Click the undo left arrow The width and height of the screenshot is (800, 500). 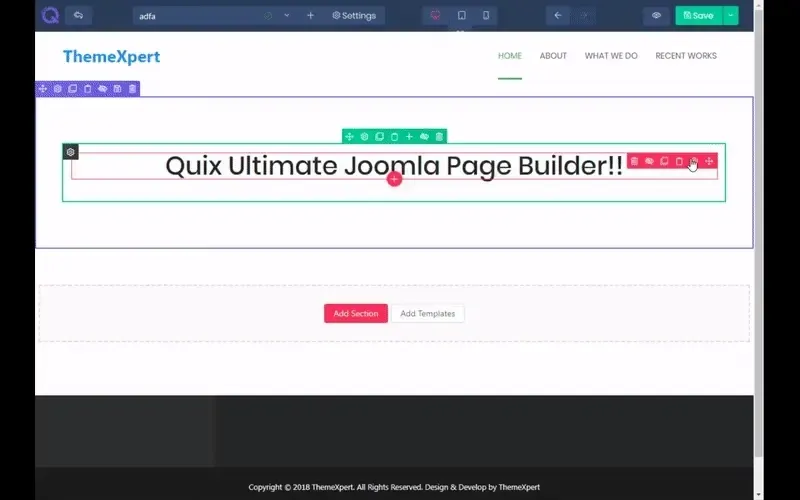click(558, 15)
